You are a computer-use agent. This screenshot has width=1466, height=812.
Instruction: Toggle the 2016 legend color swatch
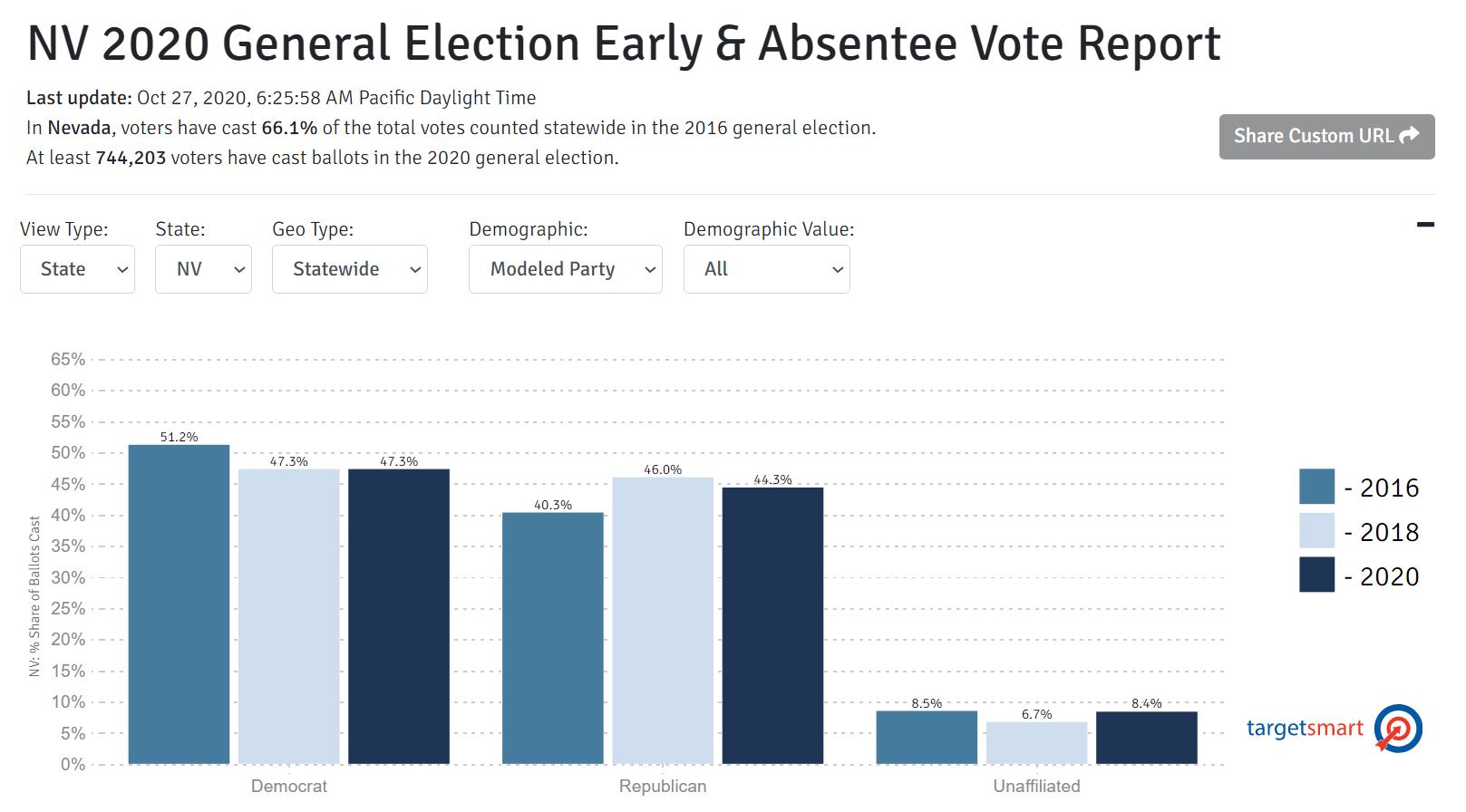(1316, 487)
